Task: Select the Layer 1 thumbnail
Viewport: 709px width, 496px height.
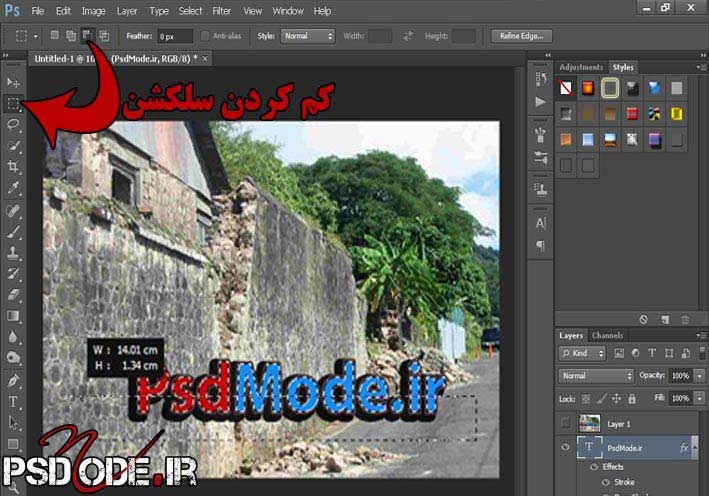Action: tap(590, 423)
